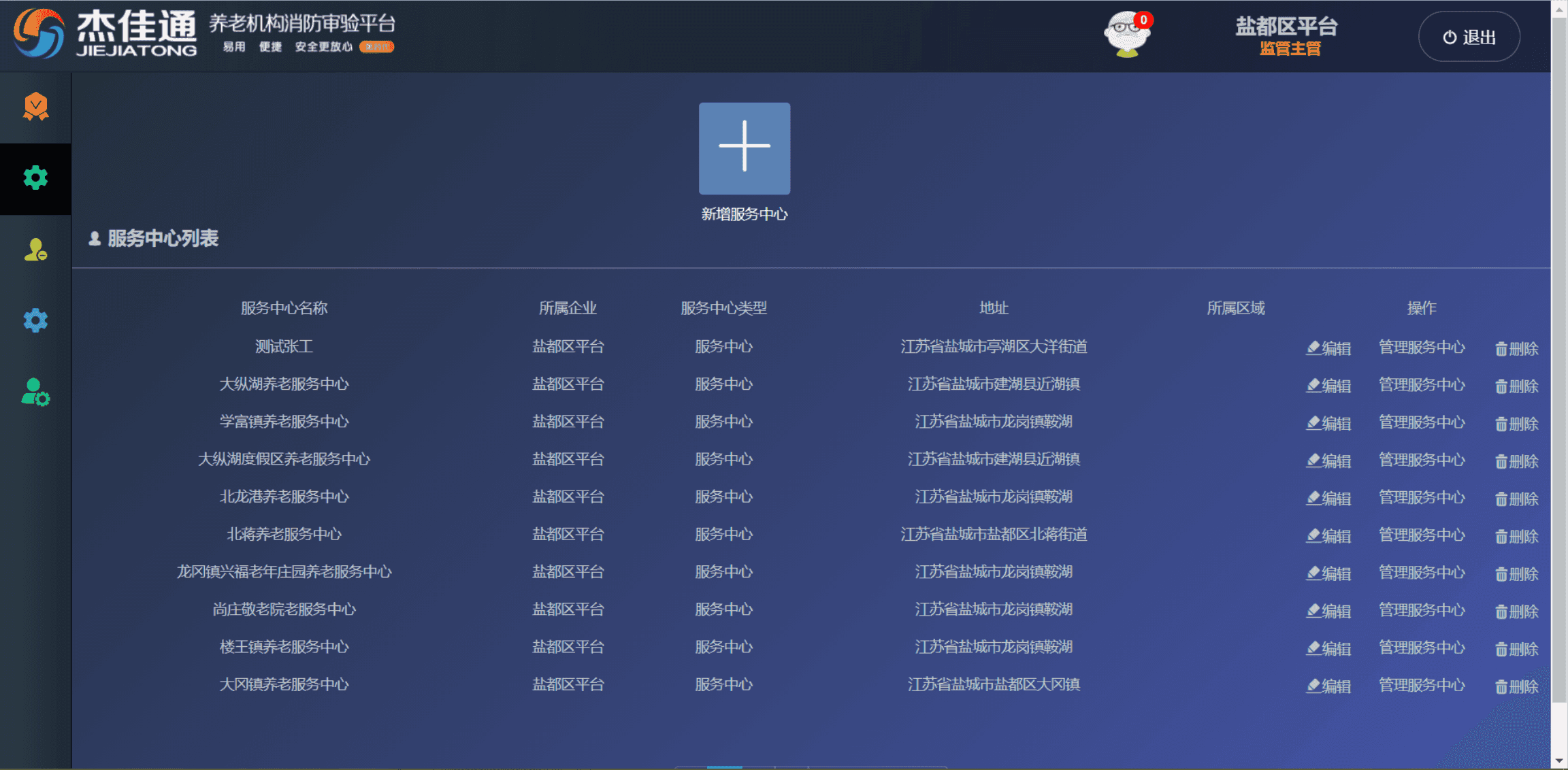The width and height of the screenshot is (1568, 770).
Task: Open 管理服务中心 for 北龙港养老服务中心
Action: tap(1422, 497)
